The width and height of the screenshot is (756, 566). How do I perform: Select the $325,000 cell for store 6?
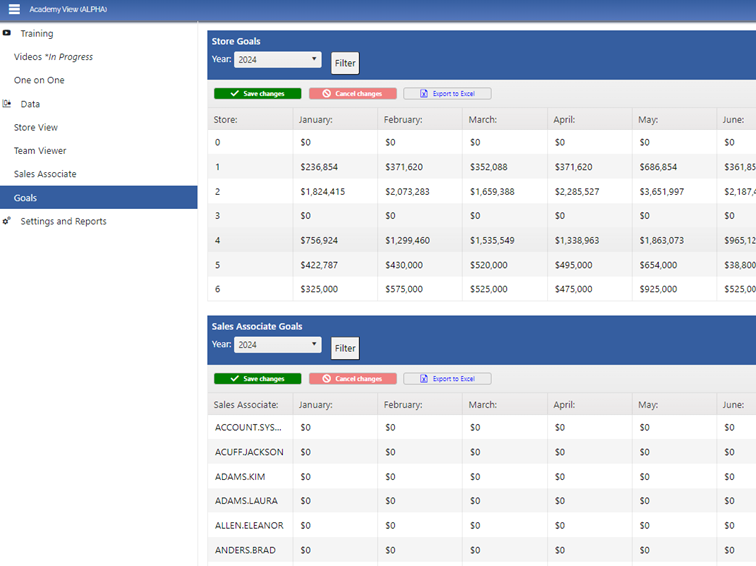click(335, 289)
